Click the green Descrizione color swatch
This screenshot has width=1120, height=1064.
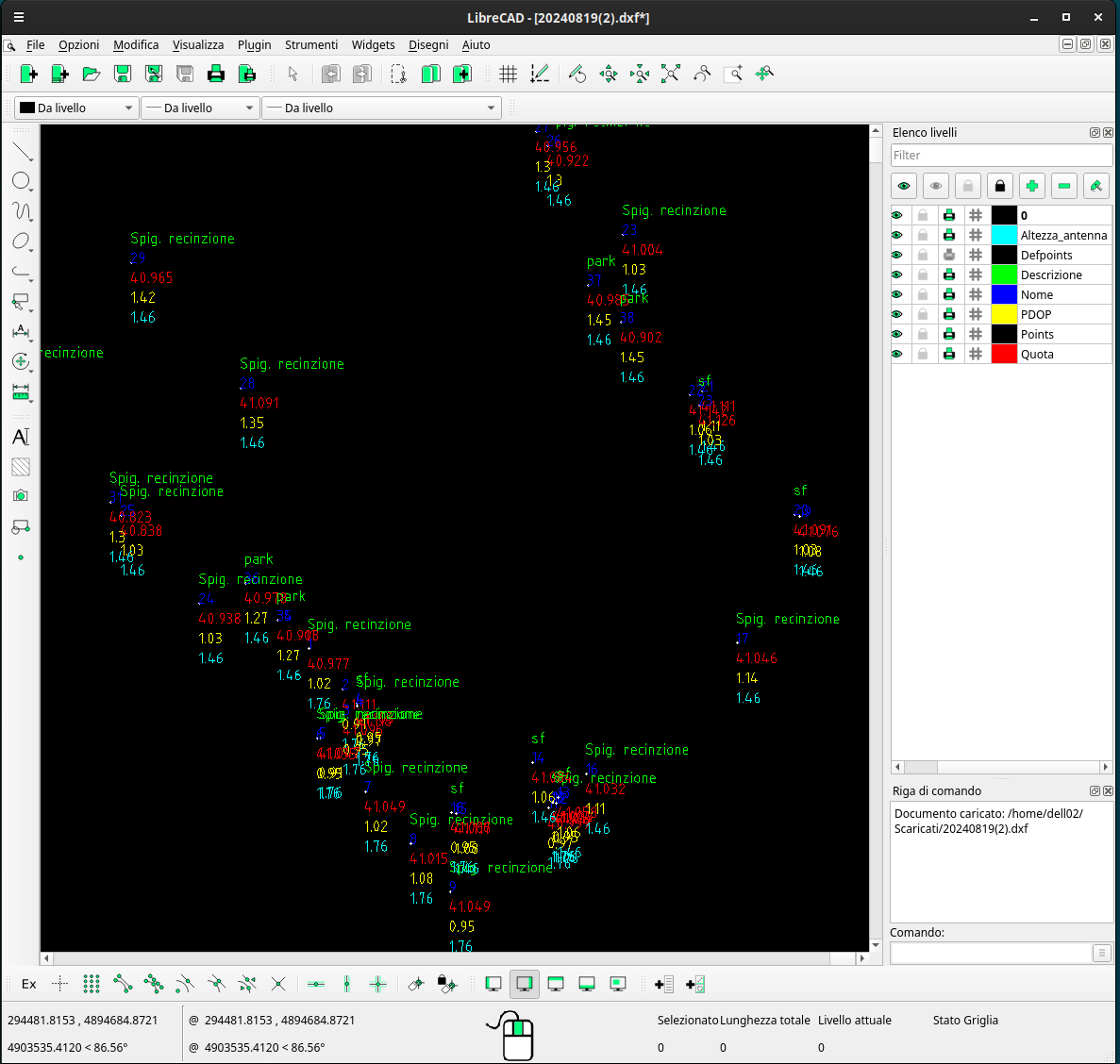click(1004, 274)
